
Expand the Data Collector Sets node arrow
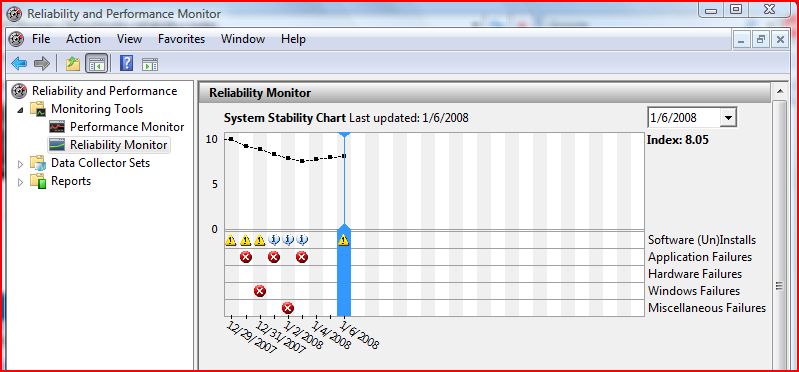(20, 164)
